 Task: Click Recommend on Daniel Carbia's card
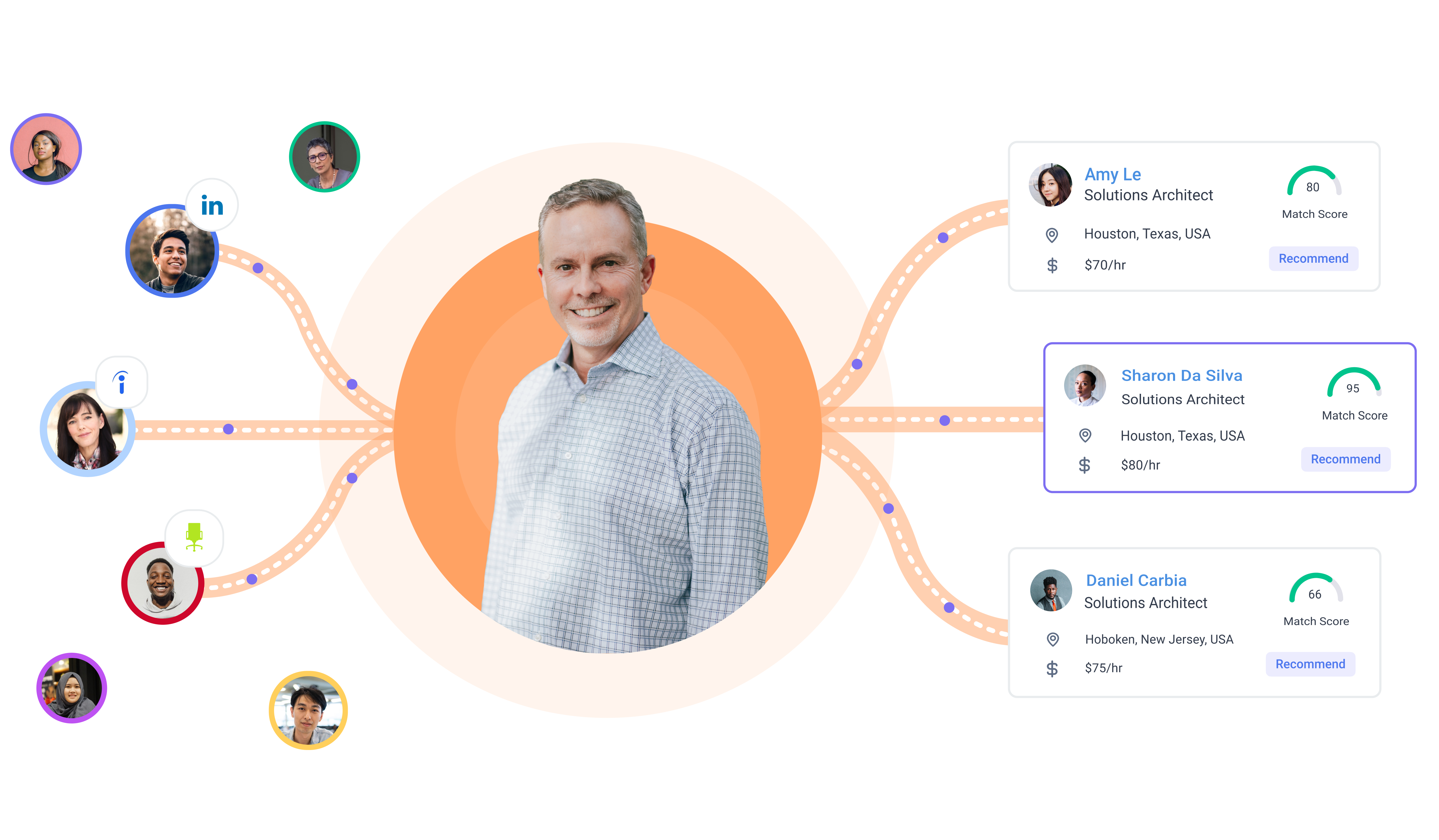coord(1311,664)
